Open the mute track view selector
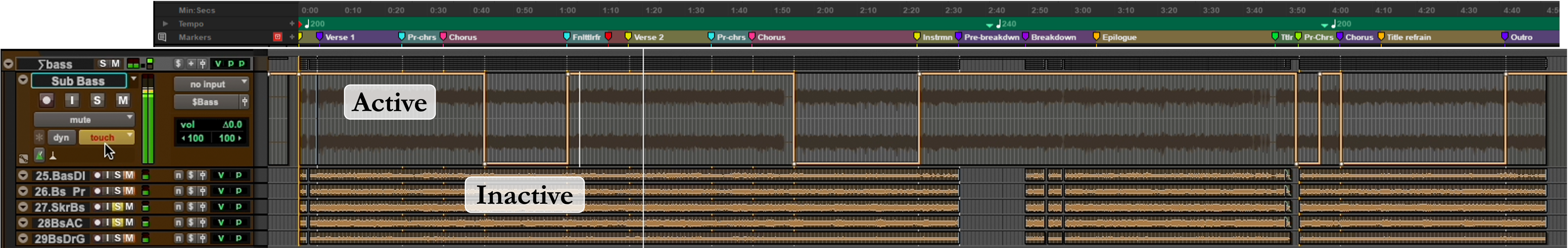Image resolution: width=1568 pixels, height=248 pixels. coord(84,120)
